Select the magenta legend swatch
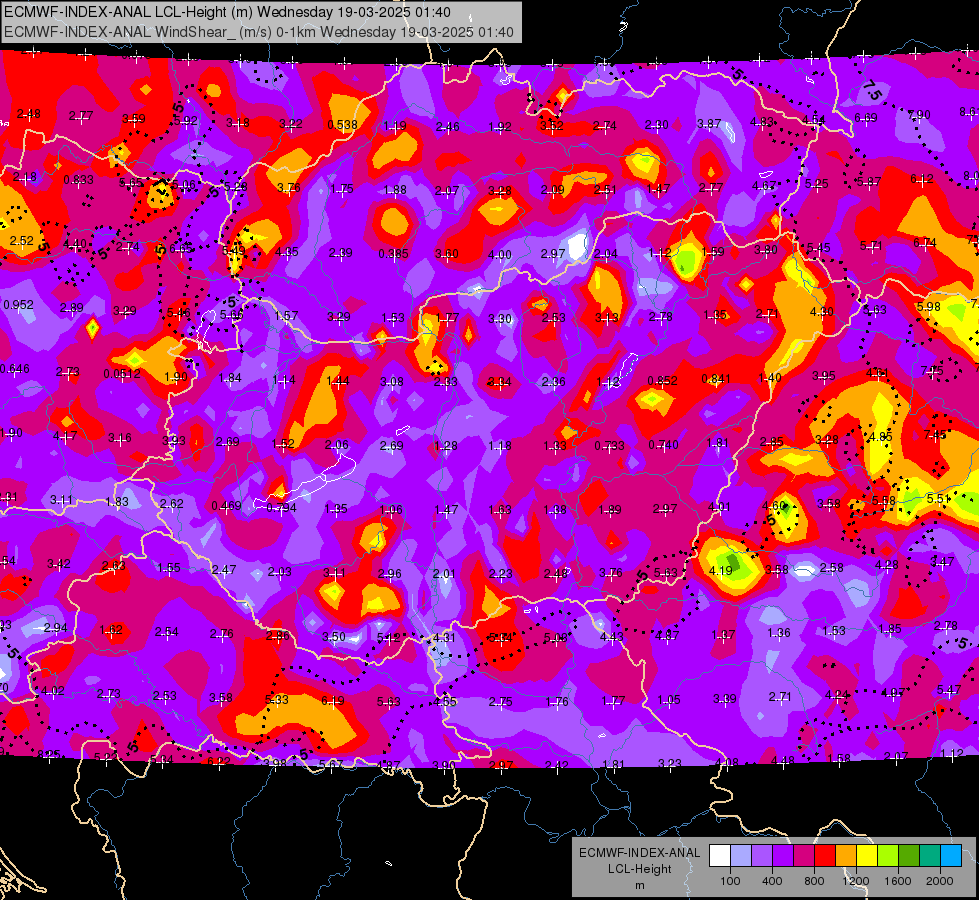 click(x=804, y=856)
